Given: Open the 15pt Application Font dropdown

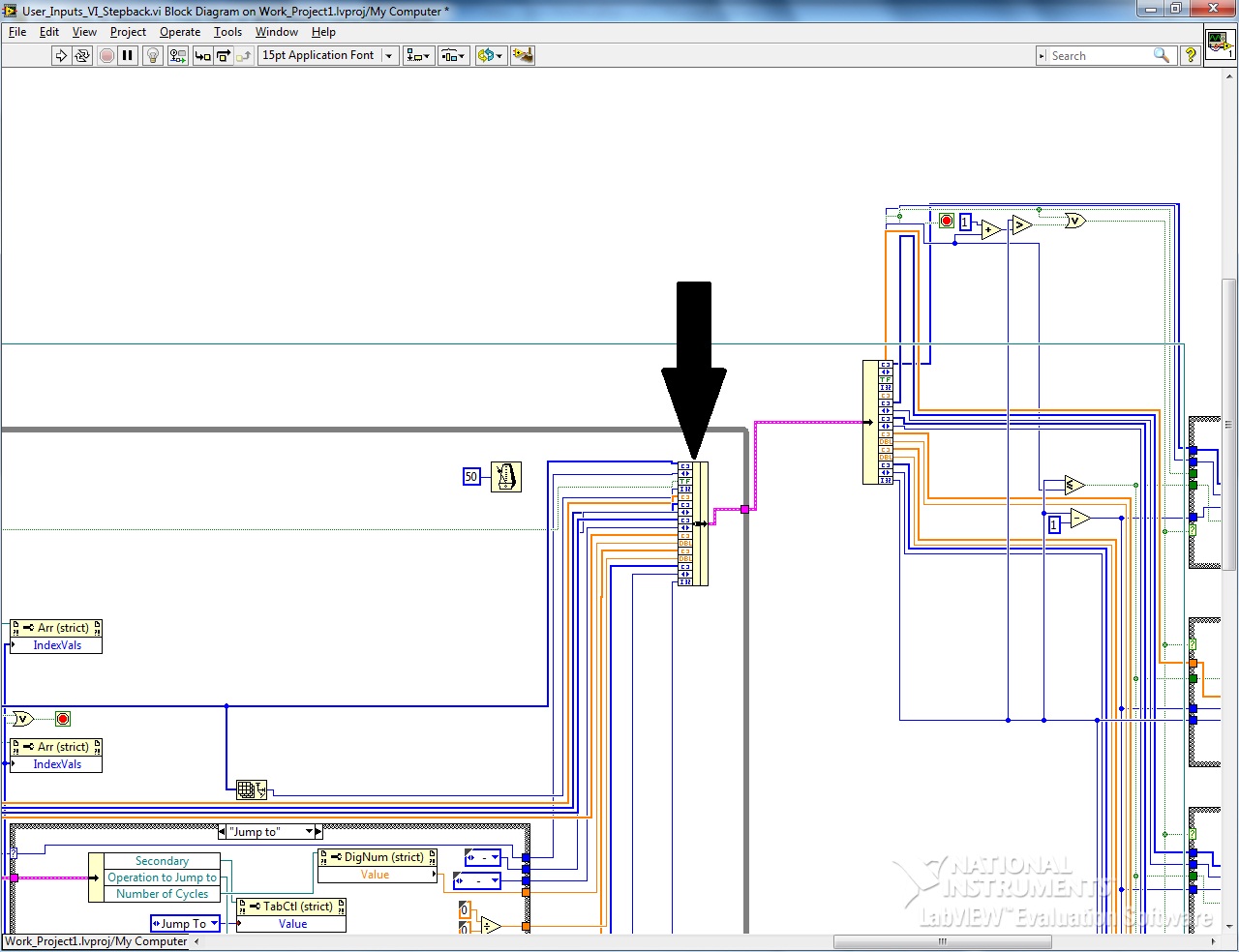Looking at the screenshot, I should click(328, 56).
